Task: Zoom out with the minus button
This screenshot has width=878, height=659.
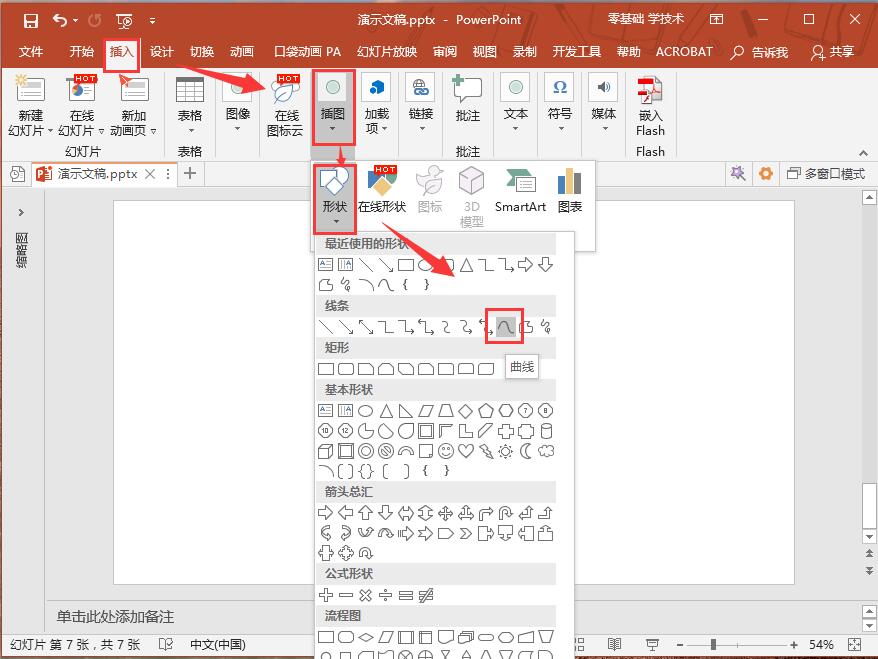Action: tap(680, 645)
